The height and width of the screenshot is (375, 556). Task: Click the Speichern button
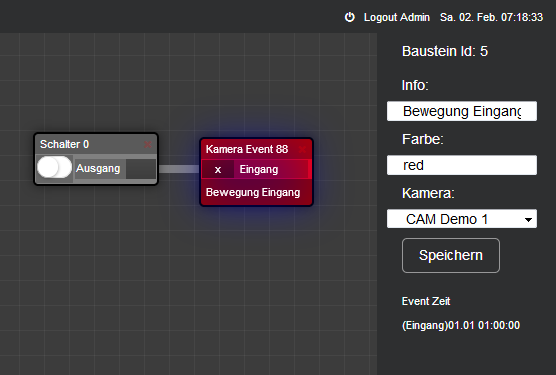(451, 255)
